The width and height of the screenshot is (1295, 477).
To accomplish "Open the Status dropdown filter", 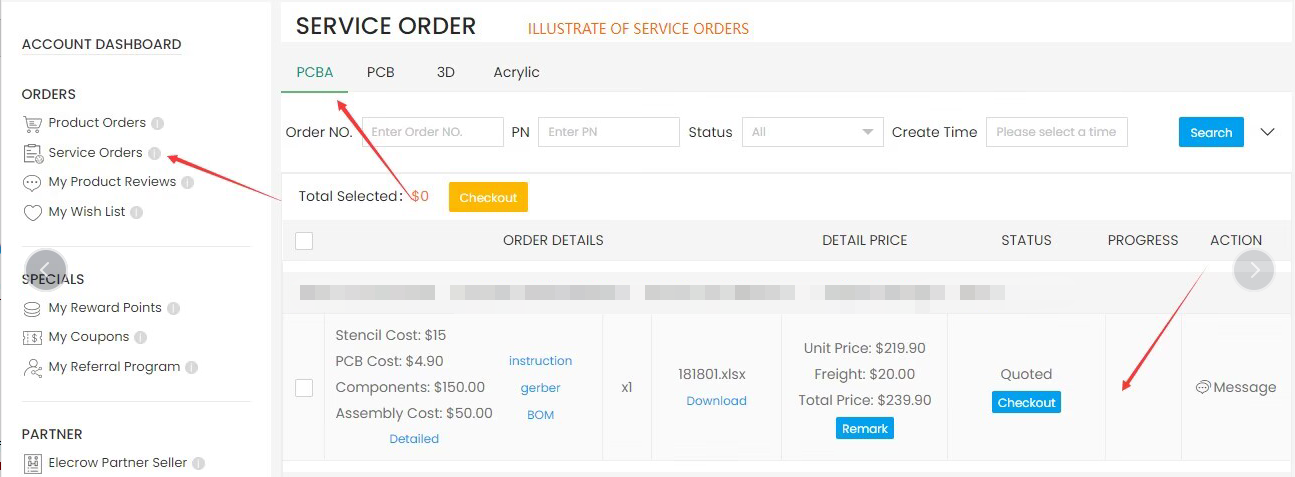I will coord(813,132).
